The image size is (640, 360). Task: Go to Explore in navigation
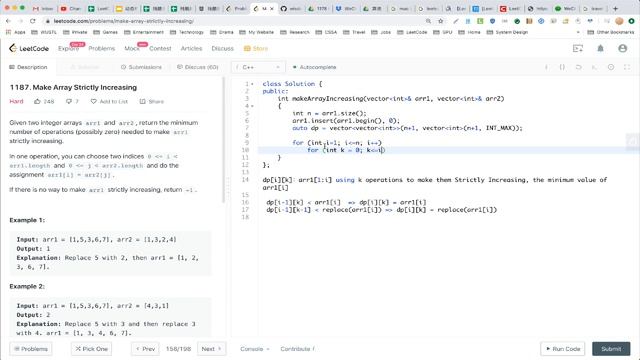click(x=68, y=48)
